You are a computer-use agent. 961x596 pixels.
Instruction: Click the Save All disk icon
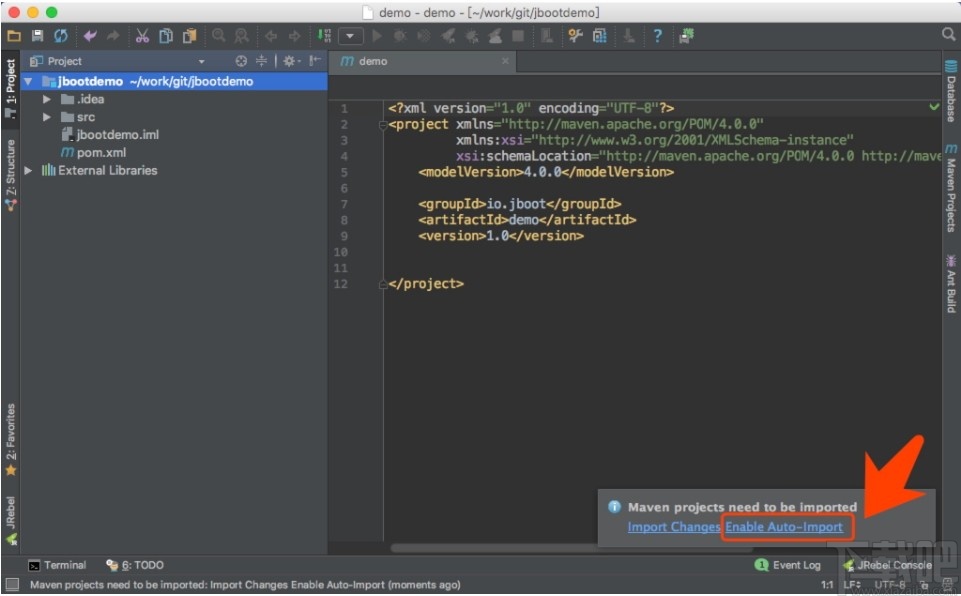(x=37, y=36)
